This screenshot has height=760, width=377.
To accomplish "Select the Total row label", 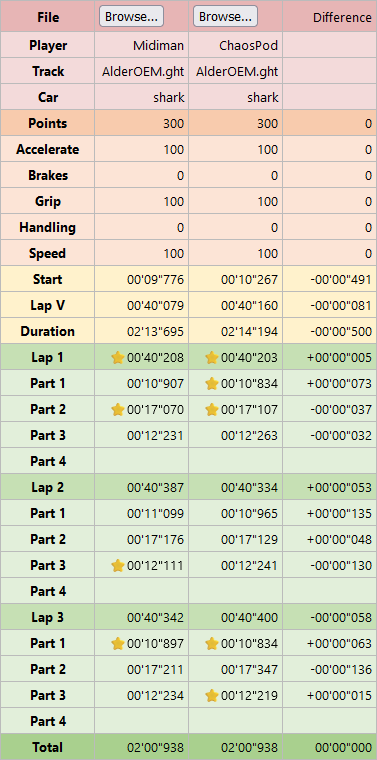I will [x=47, y=747].
